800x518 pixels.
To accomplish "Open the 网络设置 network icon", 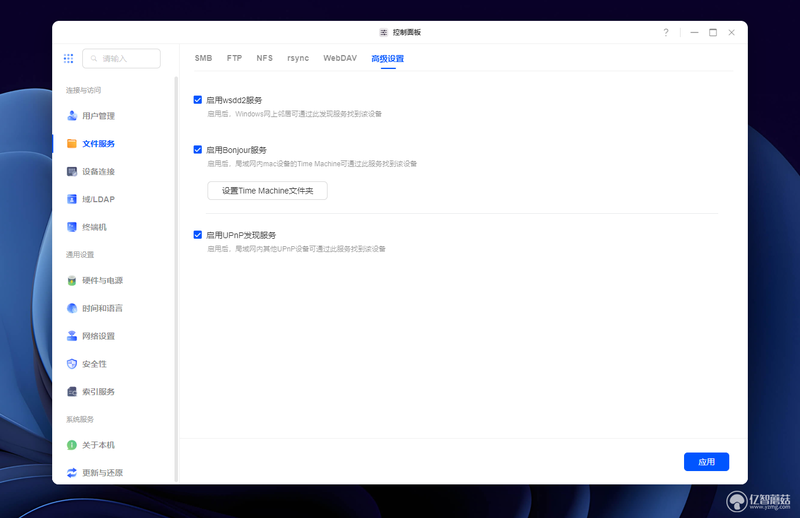I will pyautogui.click(x=72, y=336).
